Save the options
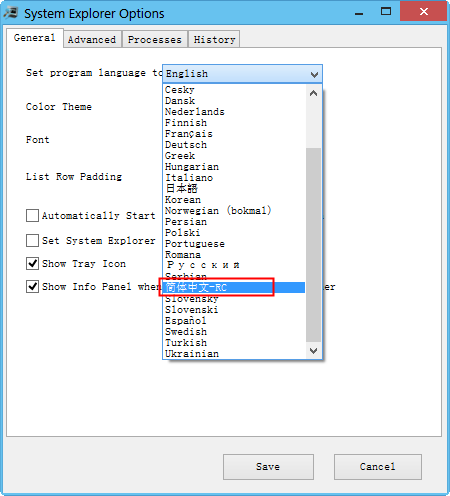The height and width of the screenshot is (496, 450). point(268,467)
